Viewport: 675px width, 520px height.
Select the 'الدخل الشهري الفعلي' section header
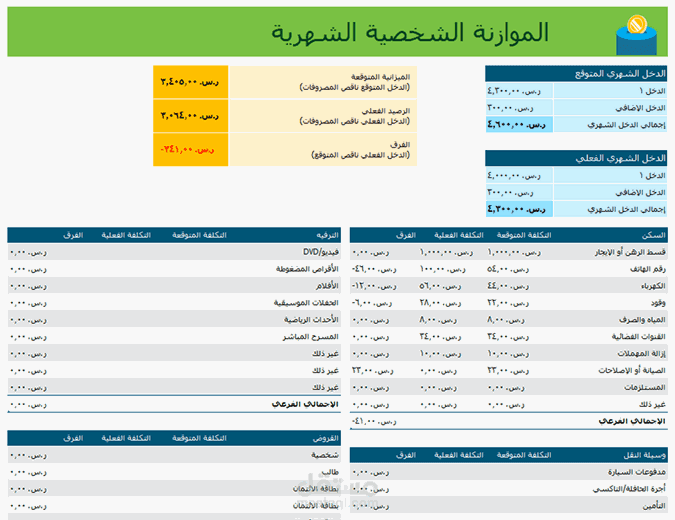576,158
